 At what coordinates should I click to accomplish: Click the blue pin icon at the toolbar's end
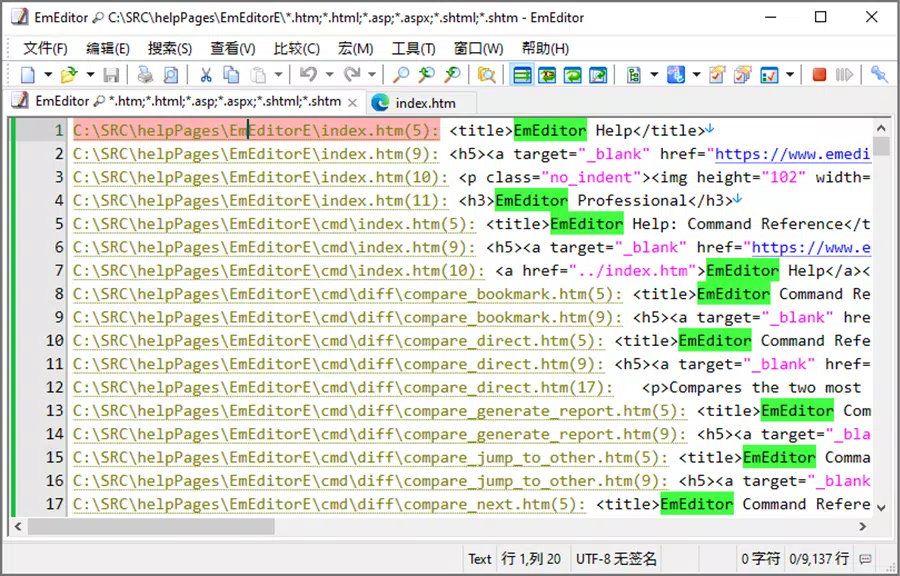tap(879, 75)
